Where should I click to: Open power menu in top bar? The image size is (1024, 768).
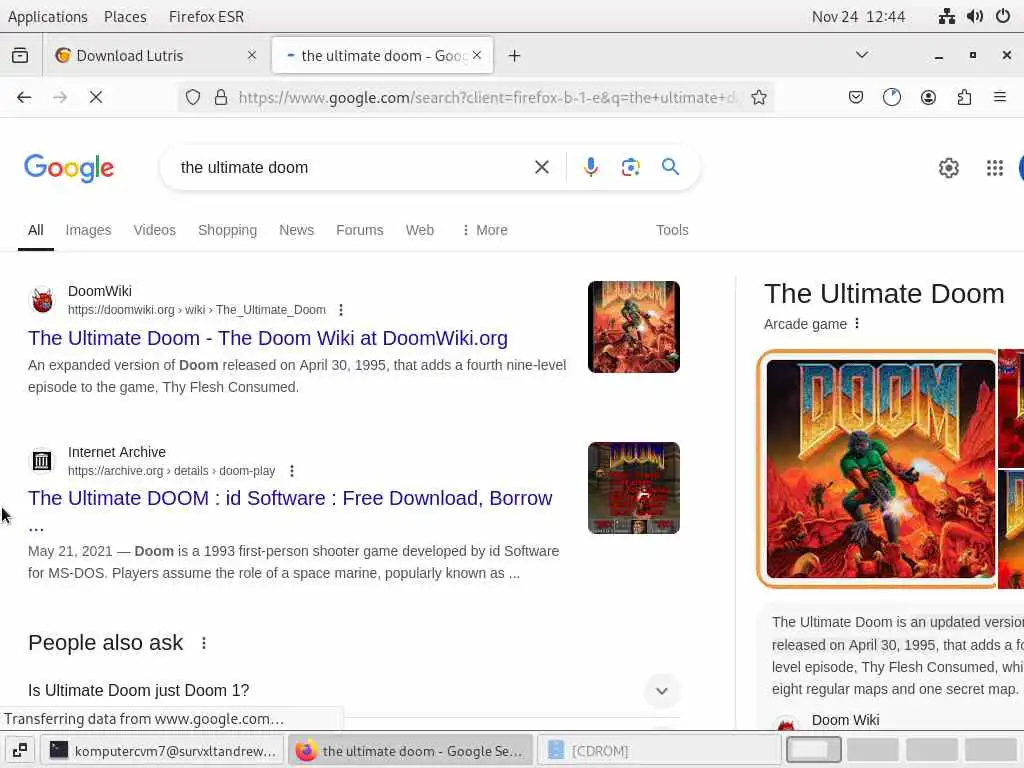click(1003, 16)
